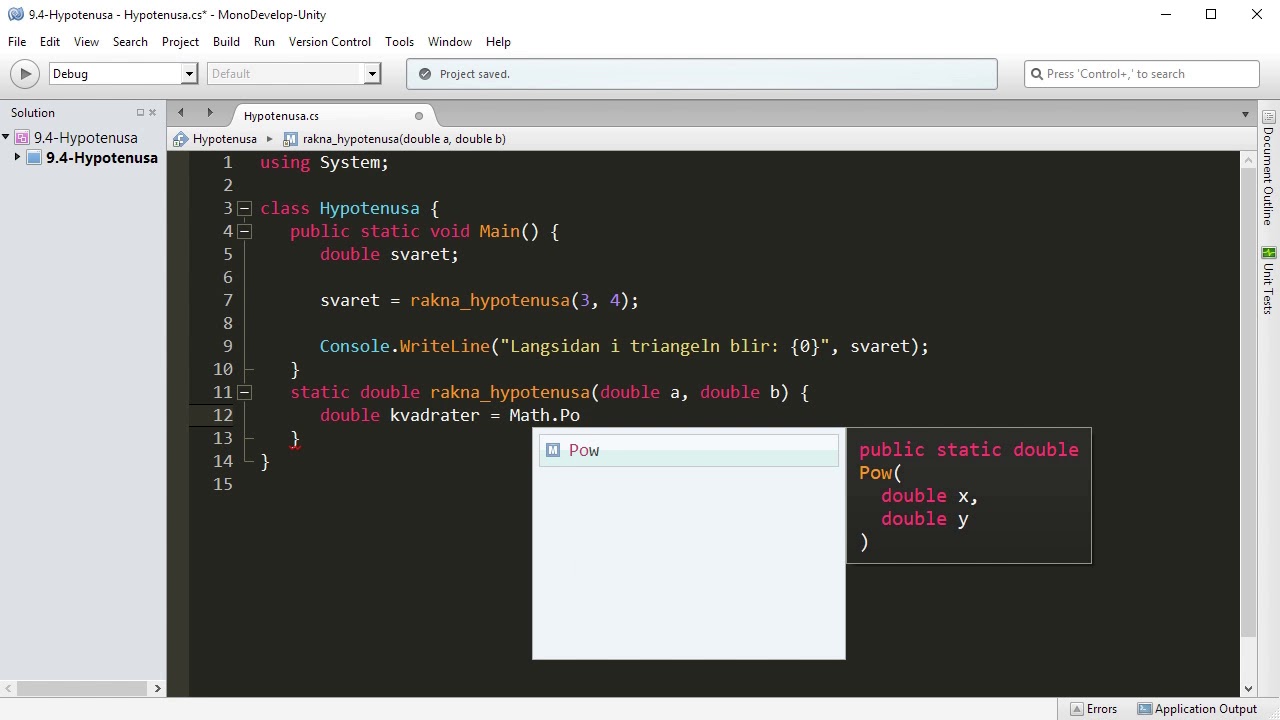Expand the 9.4-Hypotenusa project node
The width and height of the screenshot is (1280, 720).
(17, 157)
